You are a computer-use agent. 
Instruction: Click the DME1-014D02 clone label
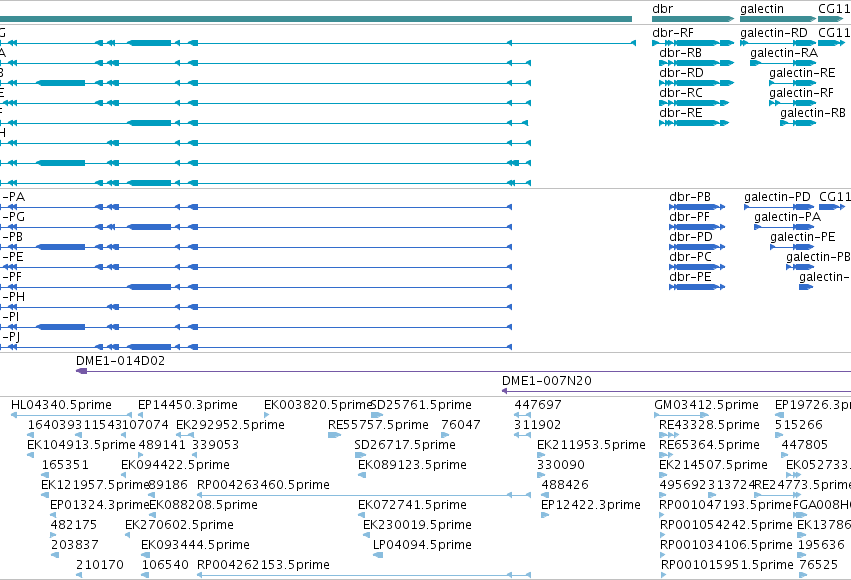coord(120,361)
